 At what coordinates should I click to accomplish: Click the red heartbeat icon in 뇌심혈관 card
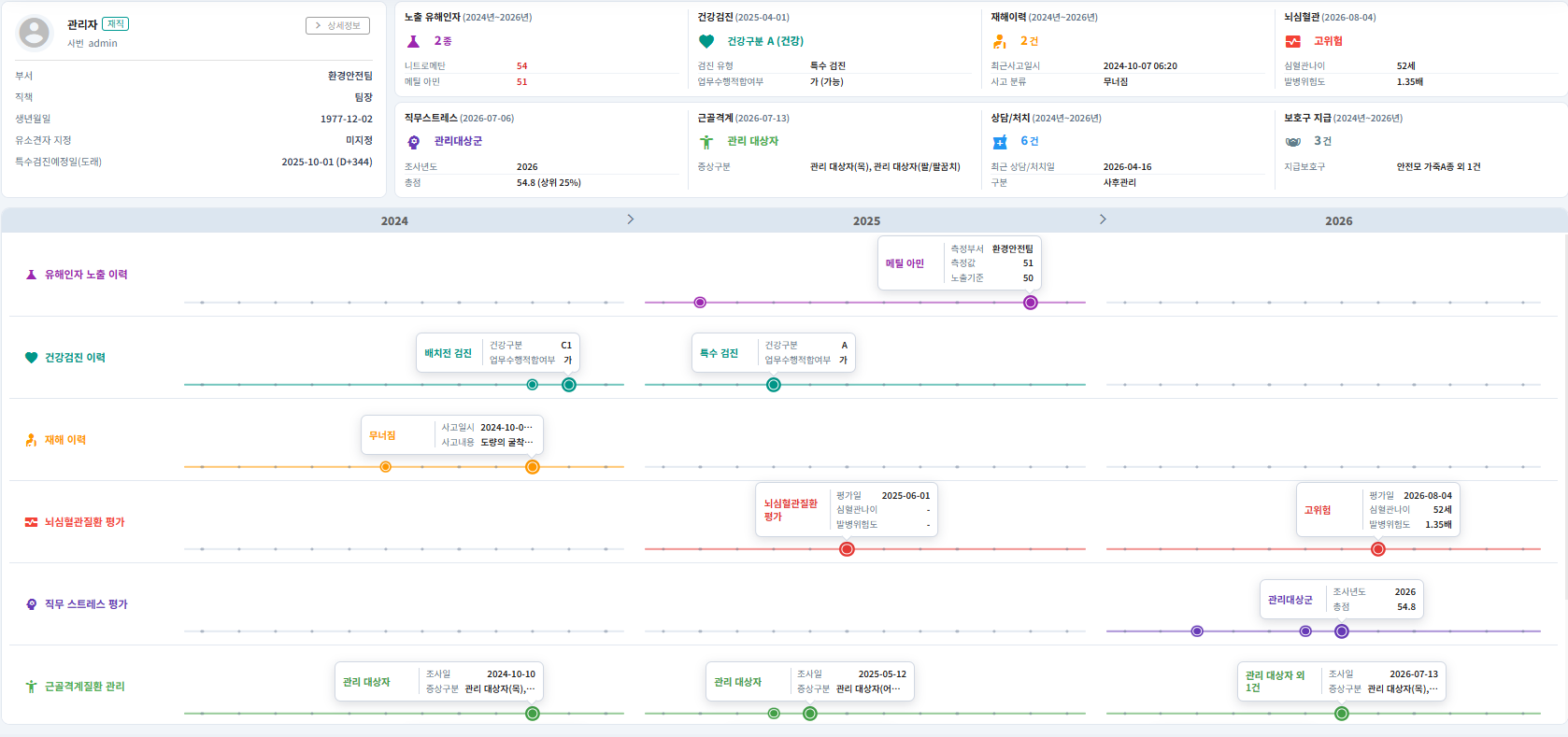click(x=1293, y=41)
